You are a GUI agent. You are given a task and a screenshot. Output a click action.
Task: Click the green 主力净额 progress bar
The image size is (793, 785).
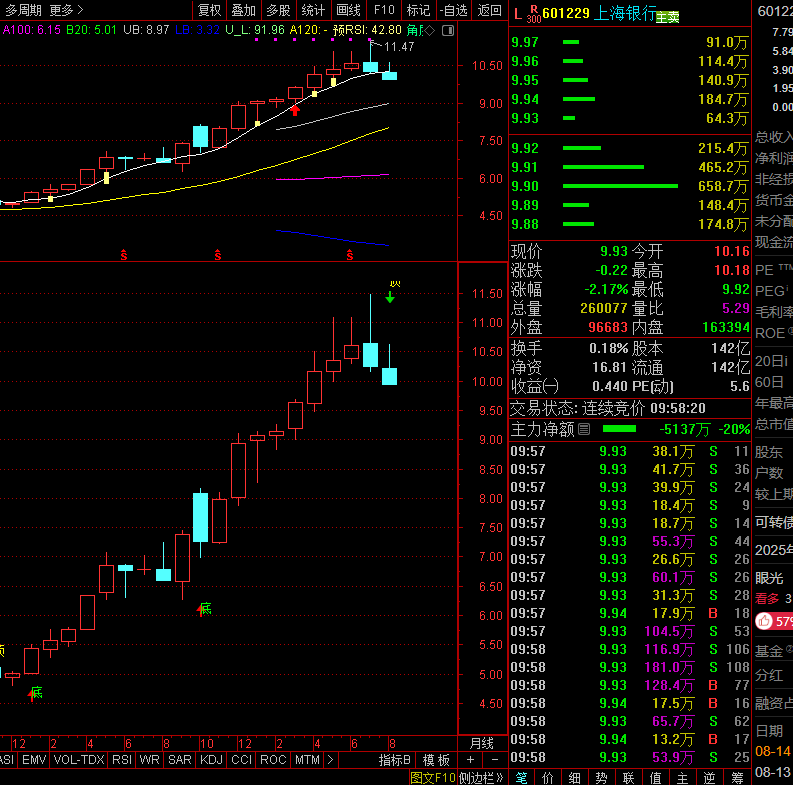point(620,429)
